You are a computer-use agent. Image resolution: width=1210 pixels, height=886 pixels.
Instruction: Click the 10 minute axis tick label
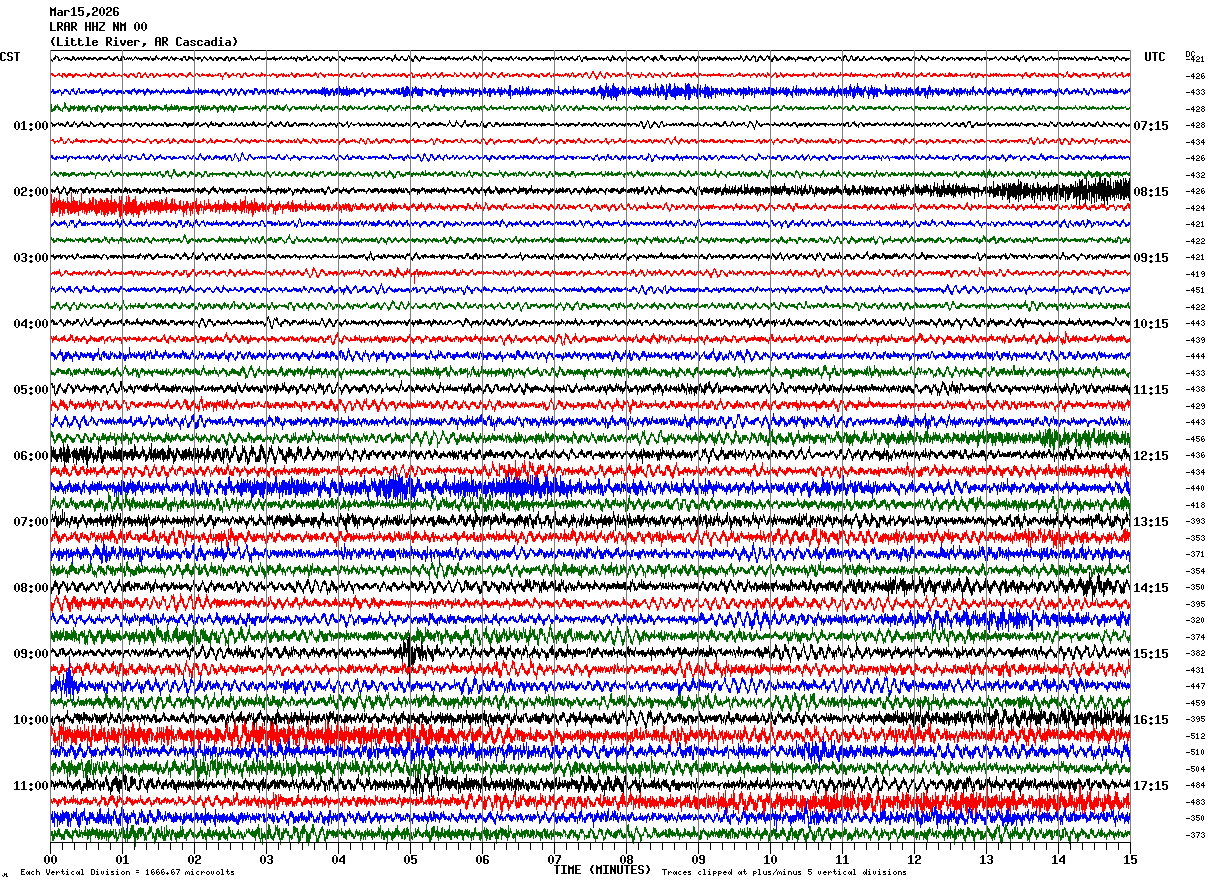click(771, 859)
